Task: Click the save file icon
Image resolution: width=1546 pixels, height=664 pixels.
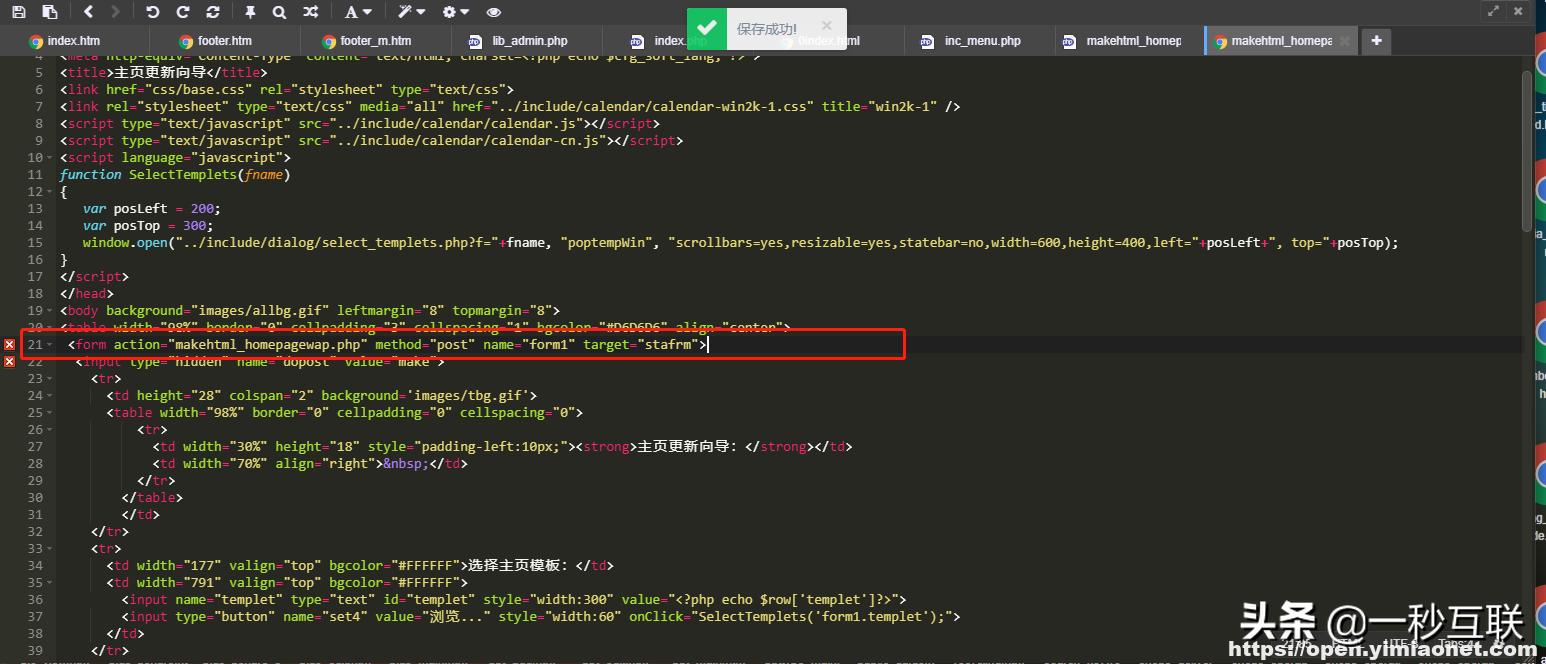Action: [x=19, y=12]
